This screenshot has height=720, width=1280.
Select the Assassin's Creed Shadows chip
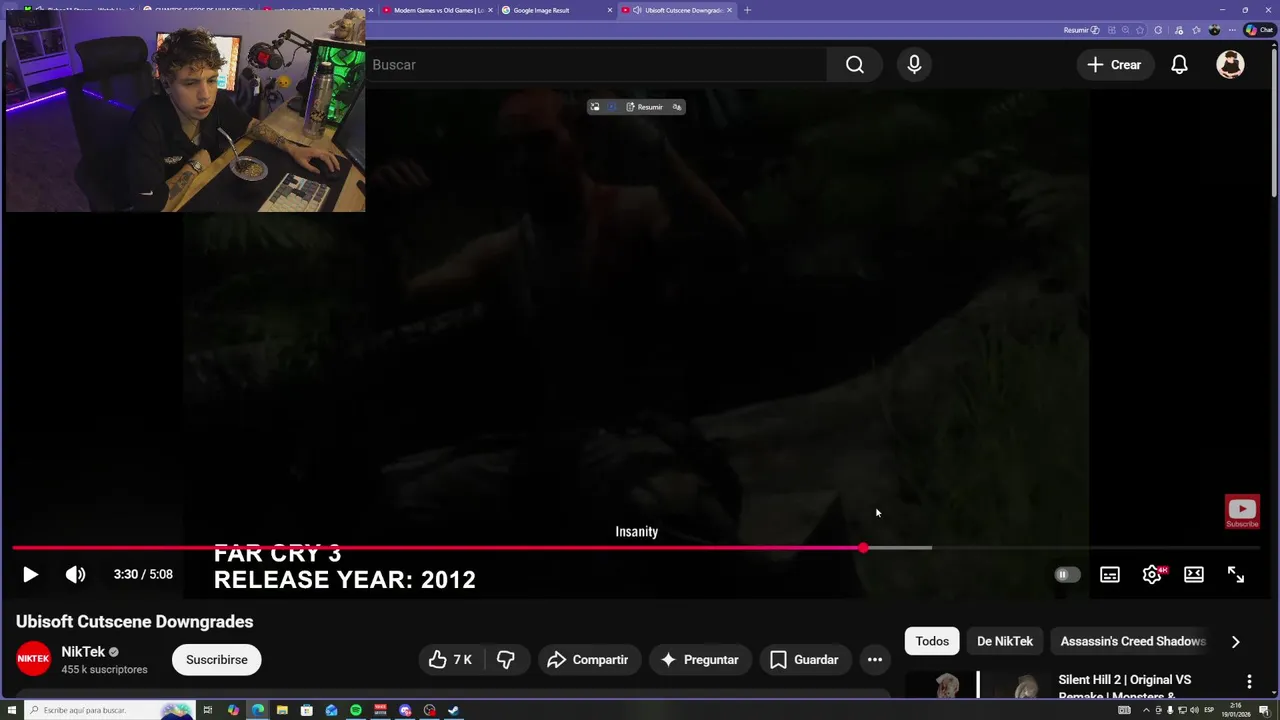1133,642
